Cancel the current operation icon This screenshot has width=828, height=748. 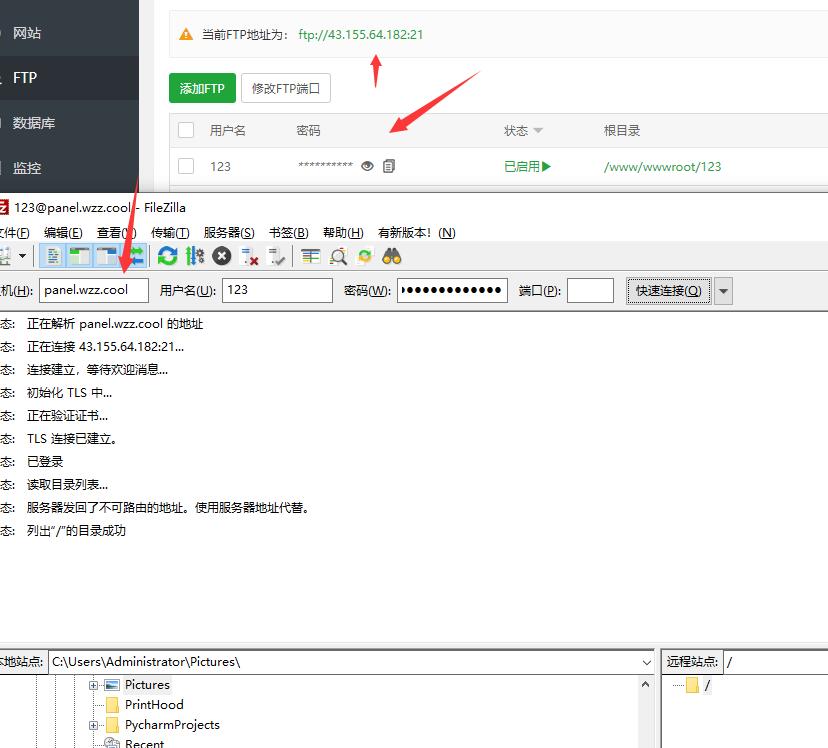pyautogui.click(x=222, y=257)
